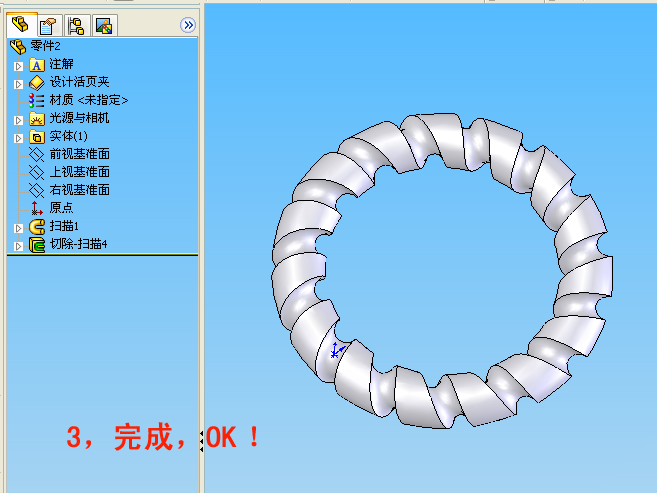Select the 扫描1 feature label
This screenshot has width=657, height=493.
point(64,226)
